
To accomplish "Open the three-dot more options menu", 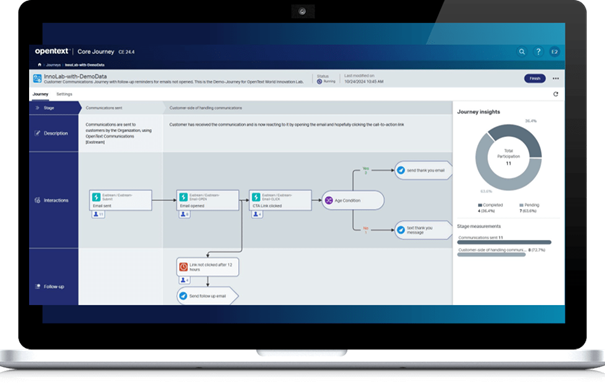I will tap(556, 78).
